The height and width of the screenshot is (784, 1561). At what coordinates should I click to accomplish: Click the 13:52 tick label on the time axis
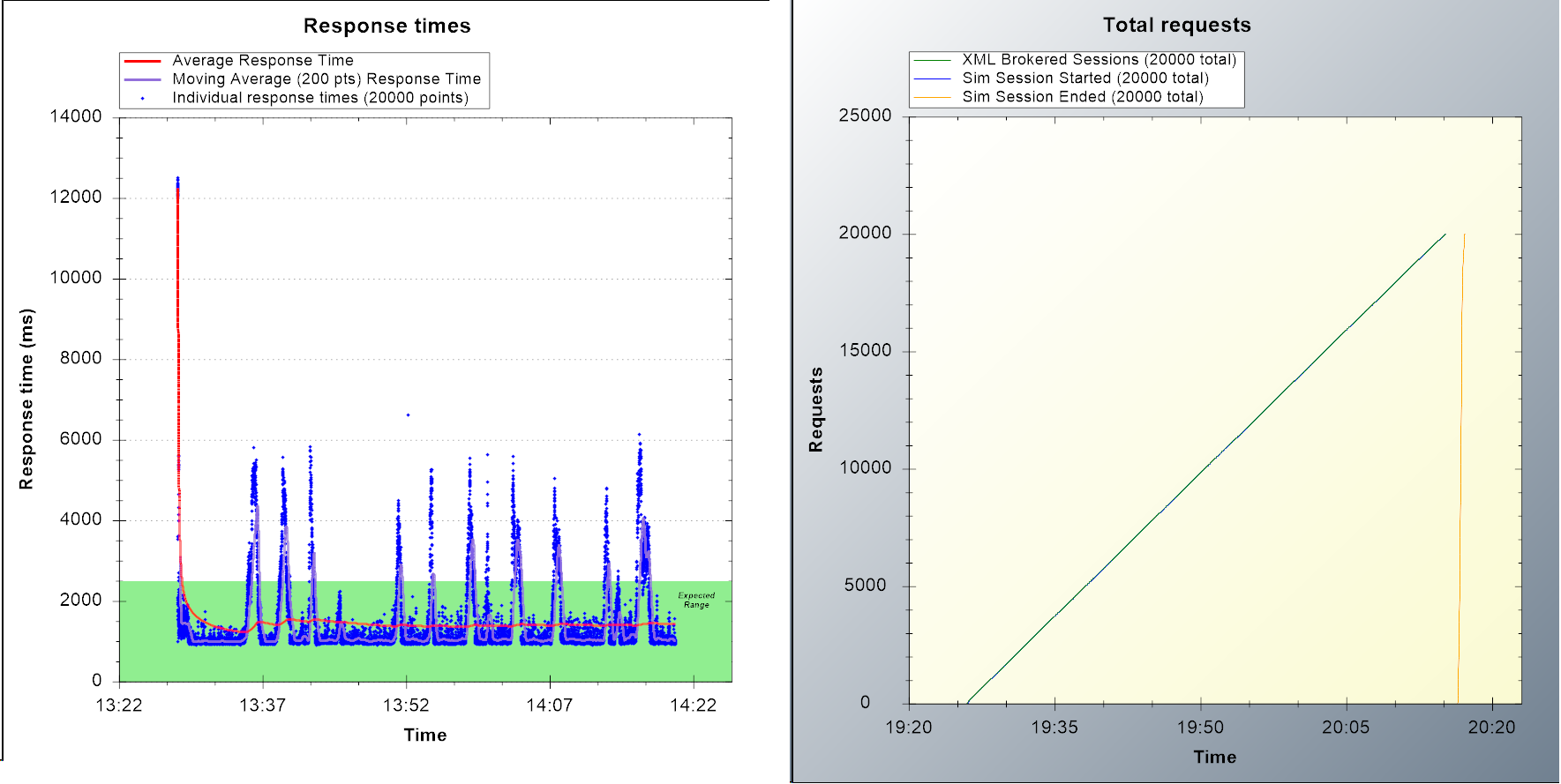(x=406, y=706)
